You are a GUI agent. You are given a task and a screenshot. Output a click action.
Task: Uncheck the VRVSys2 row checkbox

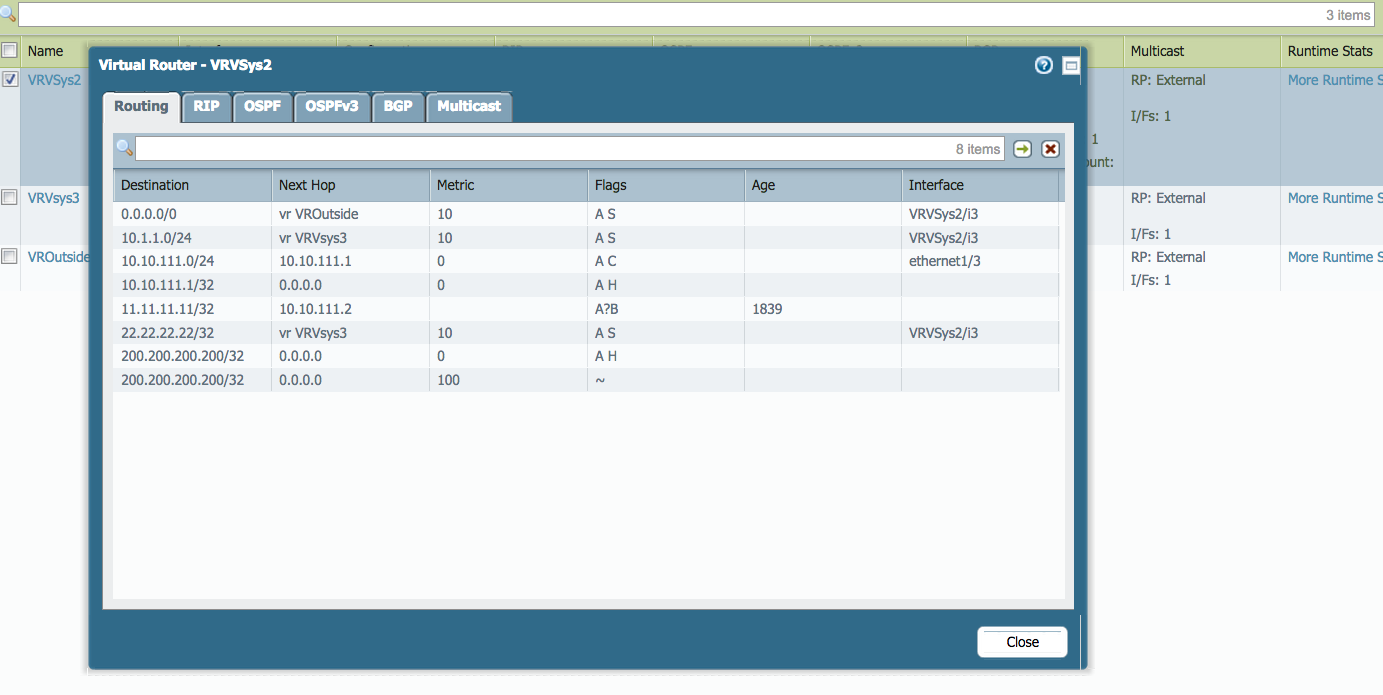[10, 79]
